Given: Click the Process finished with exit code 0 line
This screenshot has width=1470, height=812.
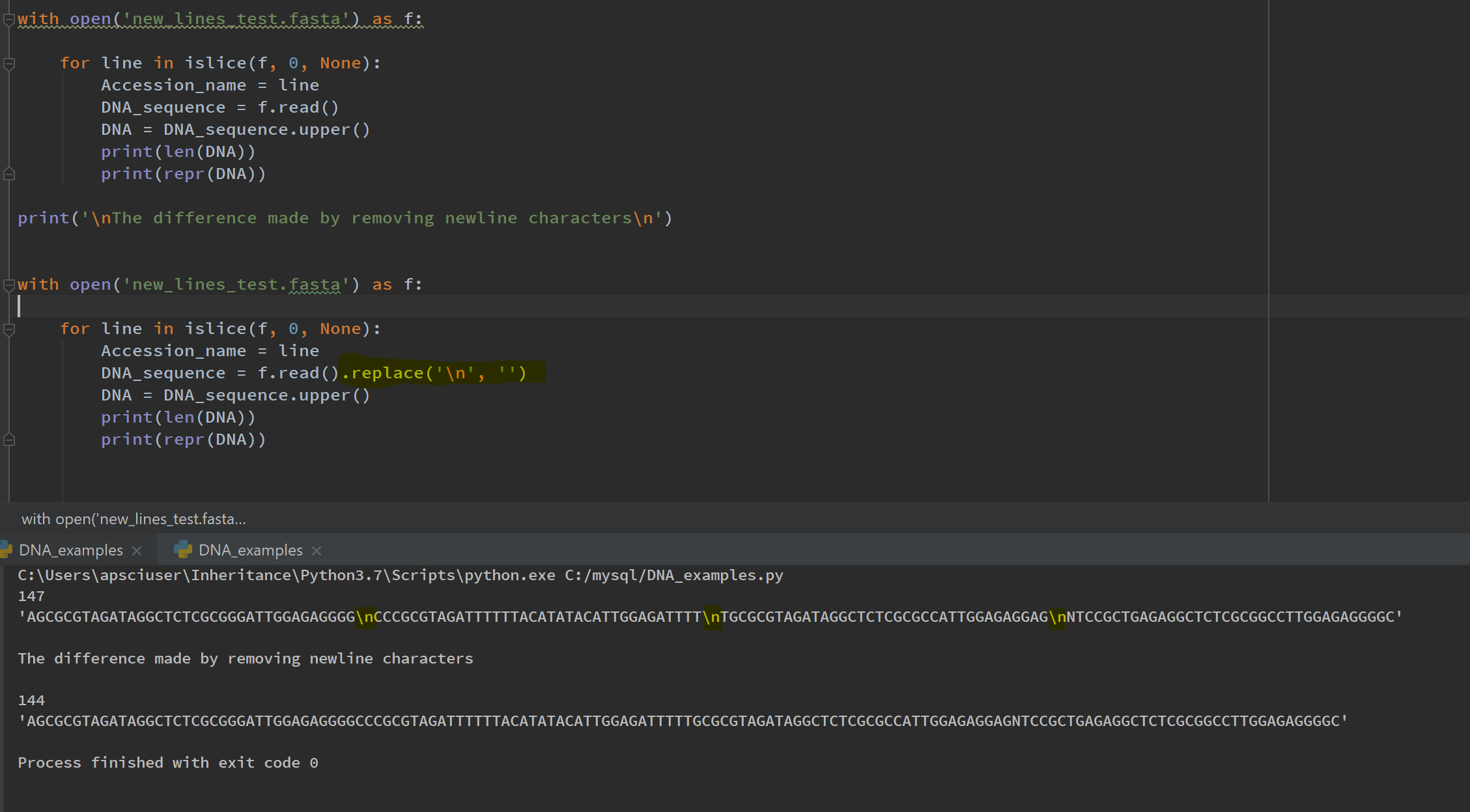Looking at the screenshot, I should coord(167,763).
